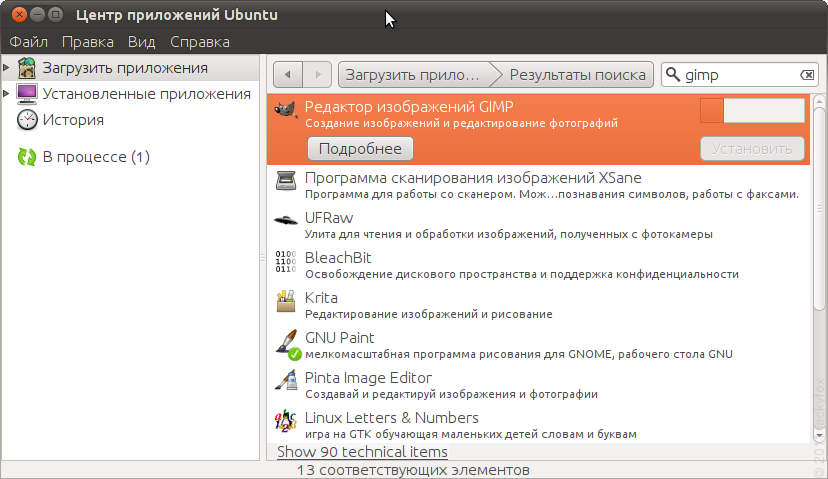
Task: Click the results list vertical scrollbar thumb
Action: 819,209
